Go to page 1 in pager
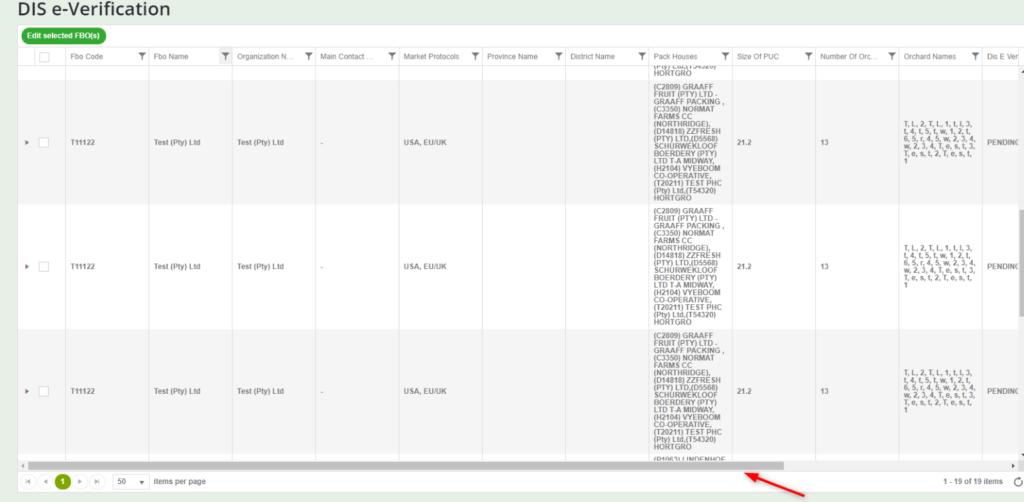The image size is (1024, 502). point(62,482)
